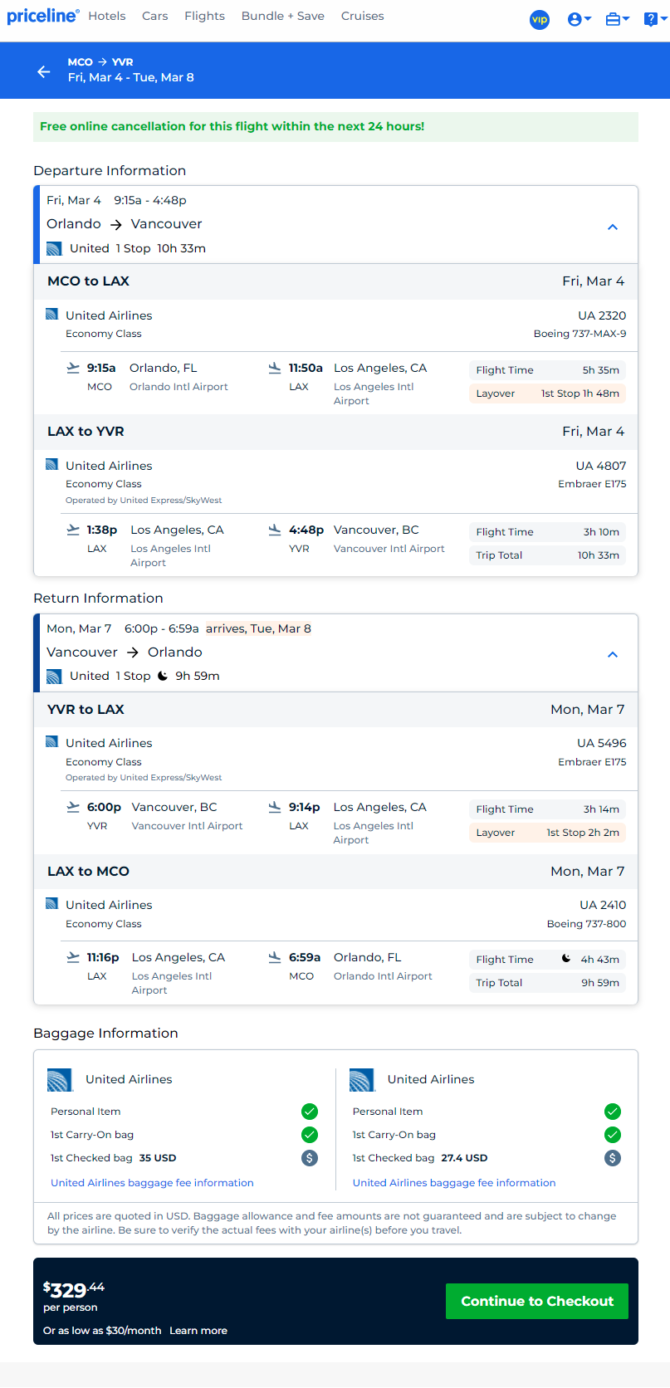The height and width of the screenshot is (1388, 670).
Task: Click the return 1st Carry-On bag green checkmark
Action: [613, 1135]
